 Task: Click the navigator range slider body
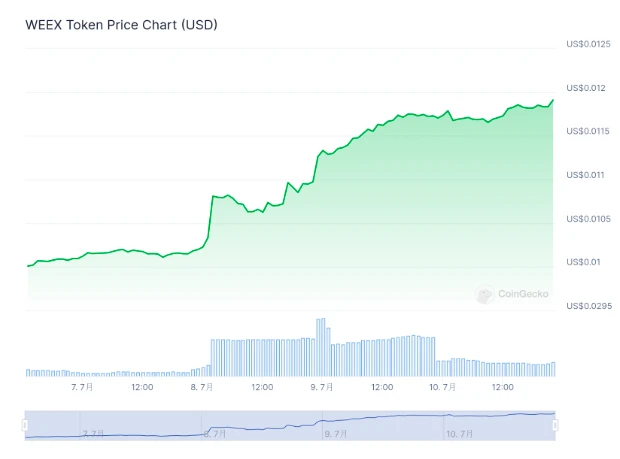(290, 425)
